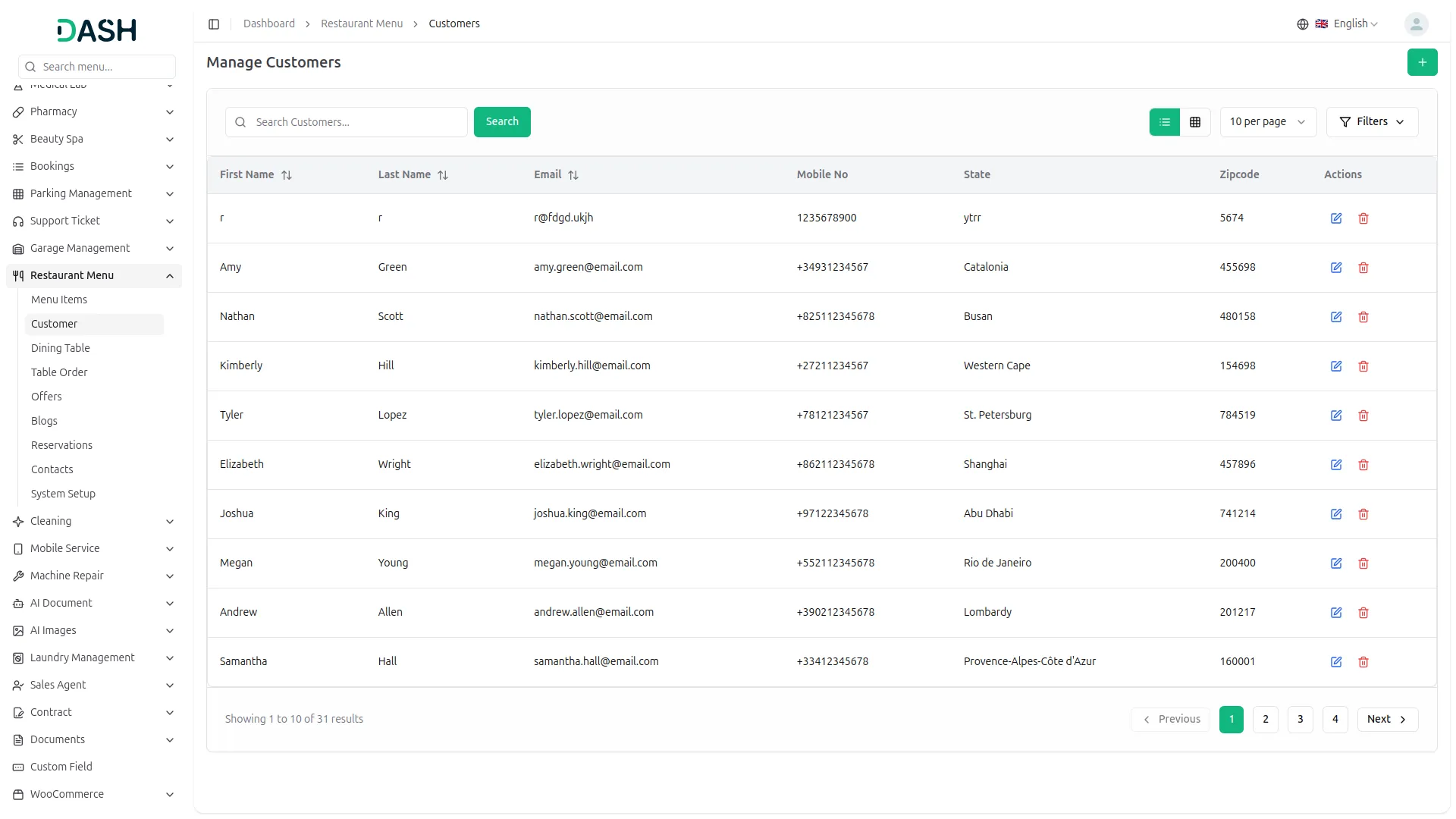Click the trash icon for Samantha Hall

tap(1363, 662)
